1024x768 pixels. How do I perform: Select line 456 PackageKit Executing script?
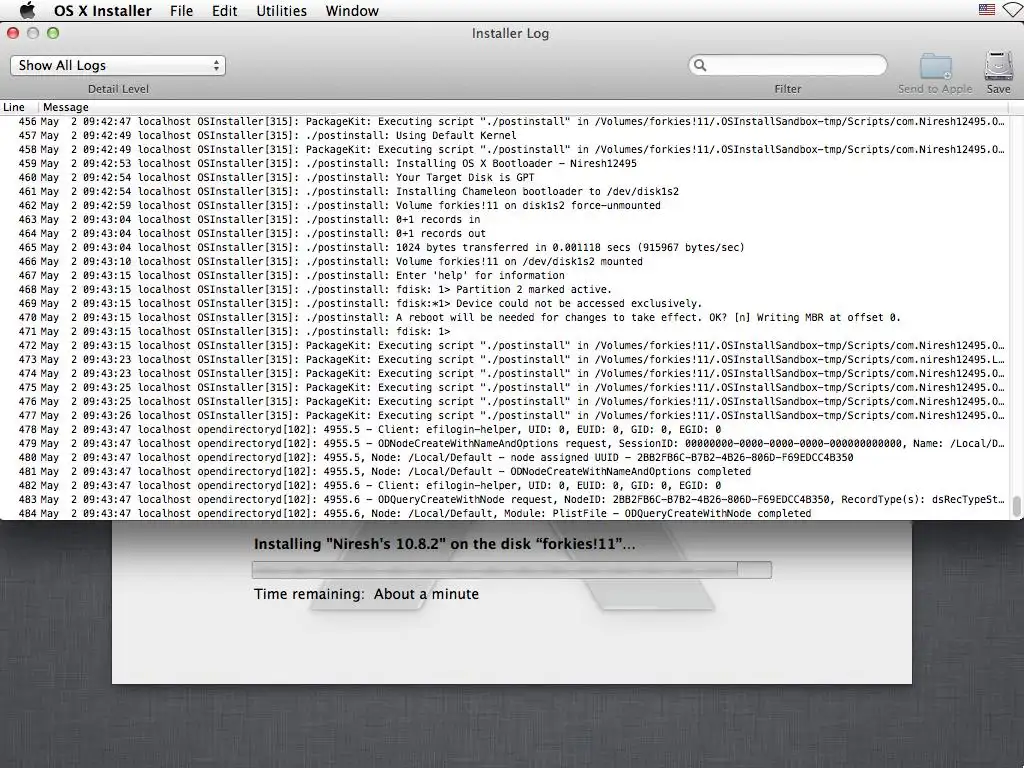(506, 121)
